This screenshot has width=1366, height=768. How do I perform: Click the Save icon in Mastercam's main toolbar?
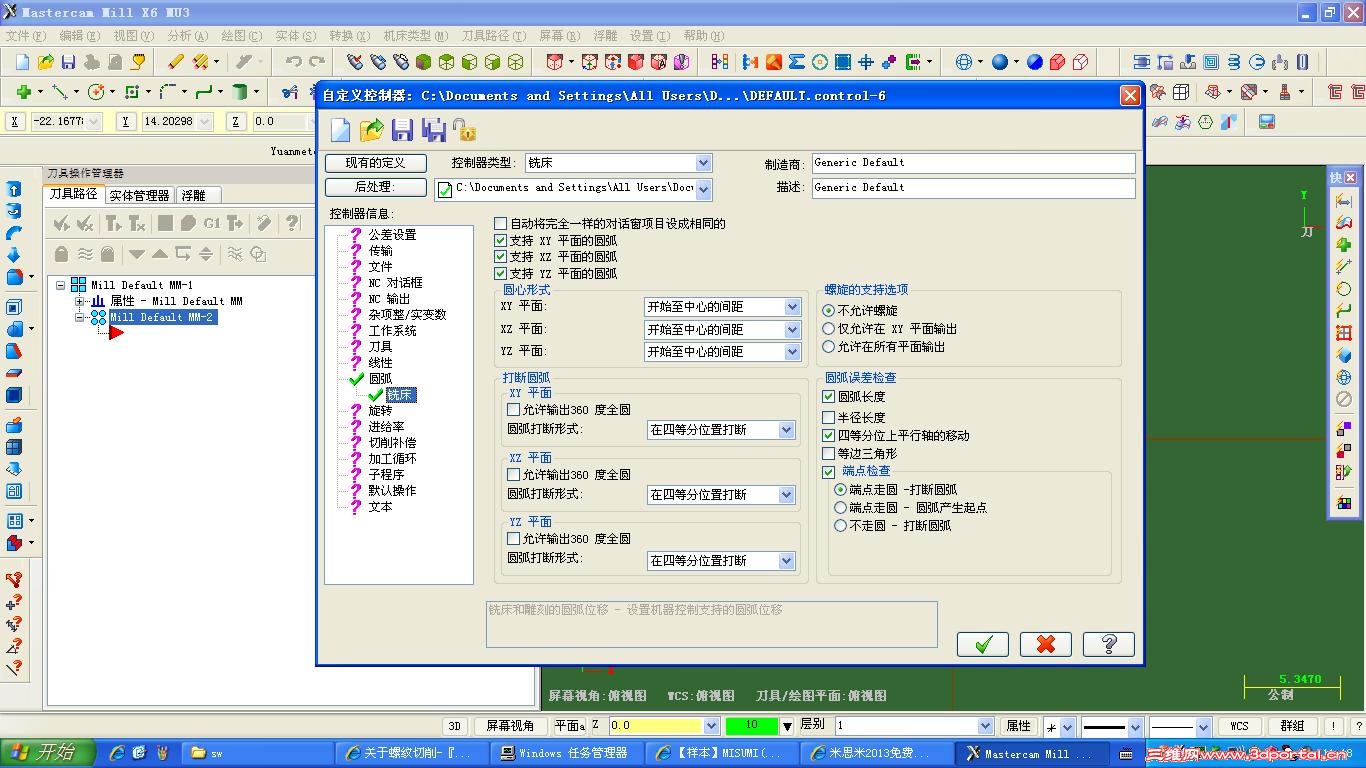68,62
